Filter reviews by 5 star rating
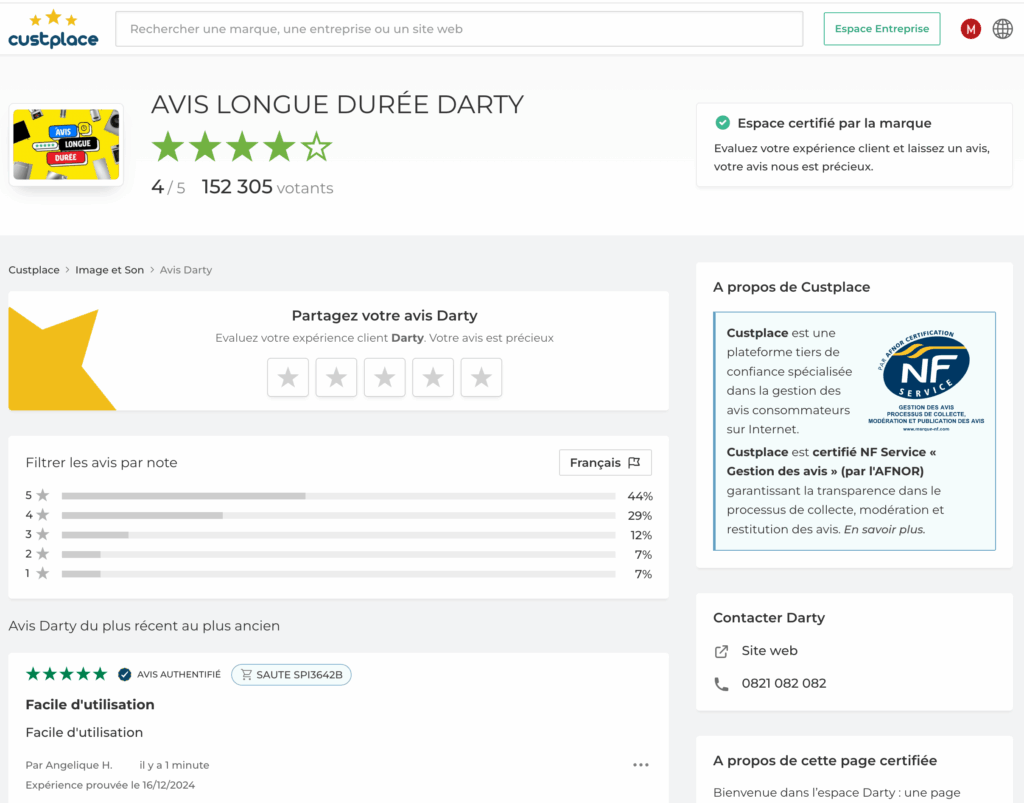The image size is (1024, 803). point(337,496)
